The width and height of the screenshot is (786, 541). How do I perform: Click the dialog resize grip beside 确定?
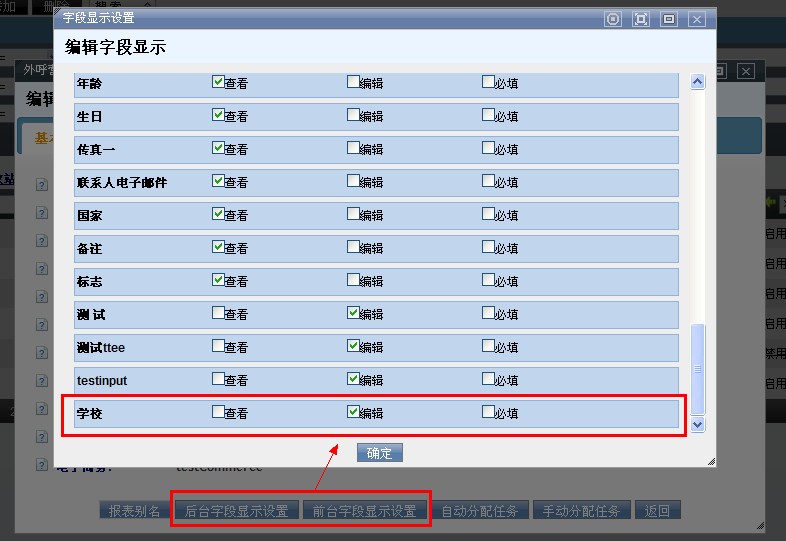click(710, 461)
